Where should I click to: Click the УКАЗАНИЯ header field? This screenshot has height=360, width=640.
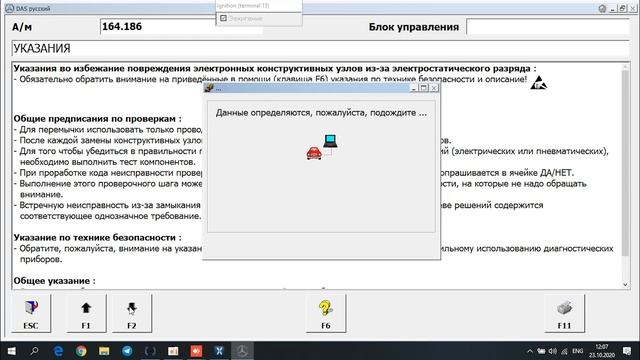320,49
